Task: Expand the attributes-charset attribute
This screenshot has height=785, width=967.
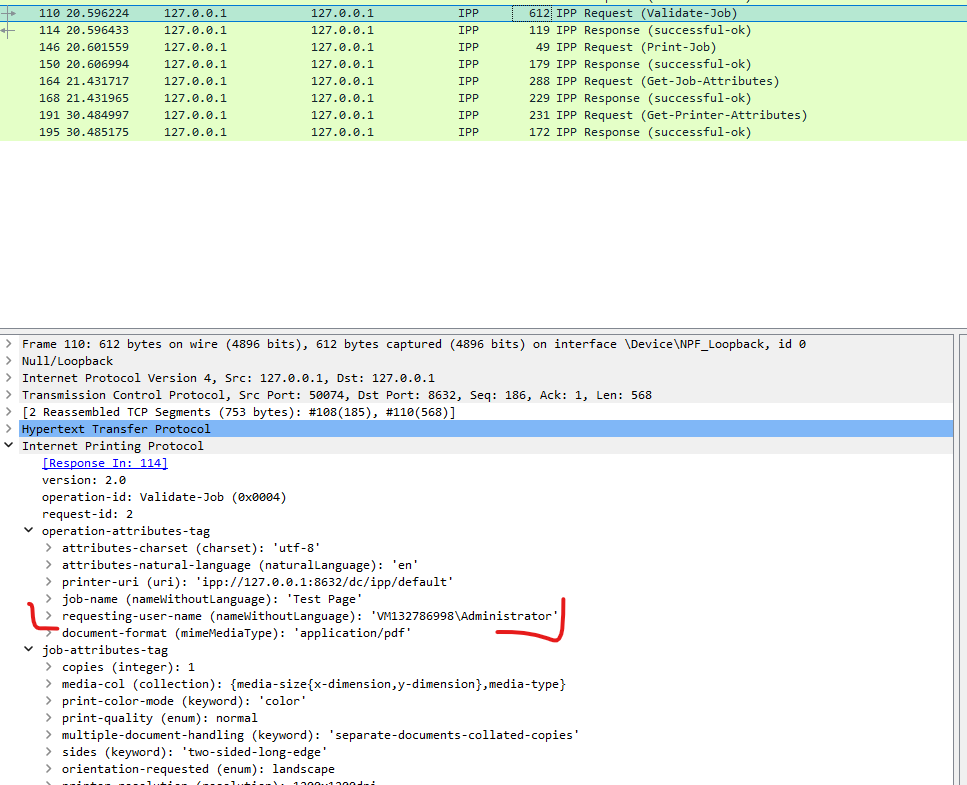Action: [47, 547]
